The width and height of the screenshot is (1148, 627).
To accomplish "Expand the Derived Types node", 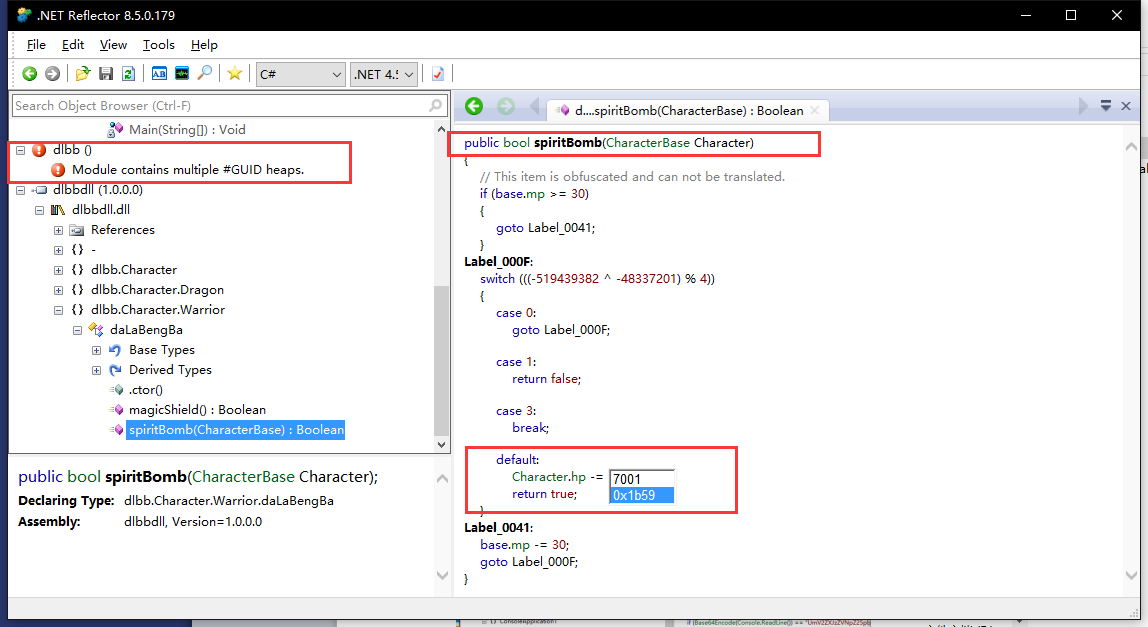I will [97, 370].
